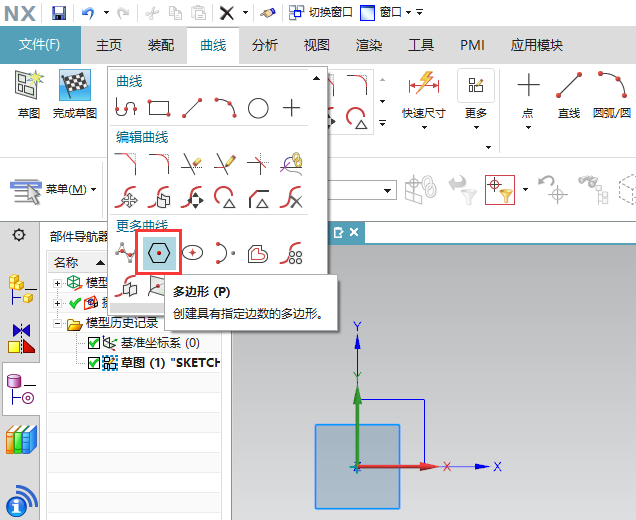Select the Arc tool in curve gallery

[x=225, y=108]
